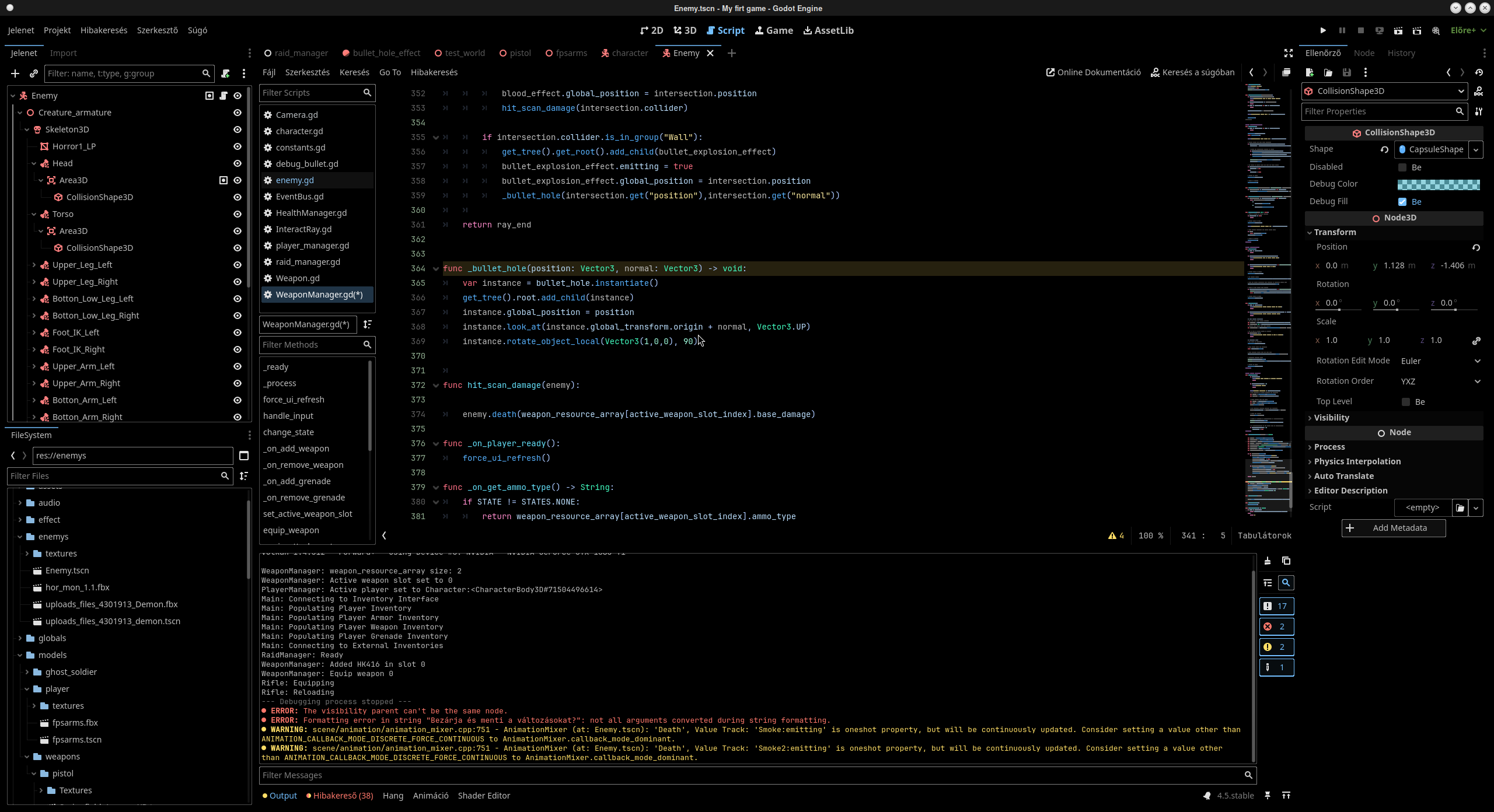Hide the Head node with eye icon
Viewport: 1494px width, 812px height.
coord(238,163)
